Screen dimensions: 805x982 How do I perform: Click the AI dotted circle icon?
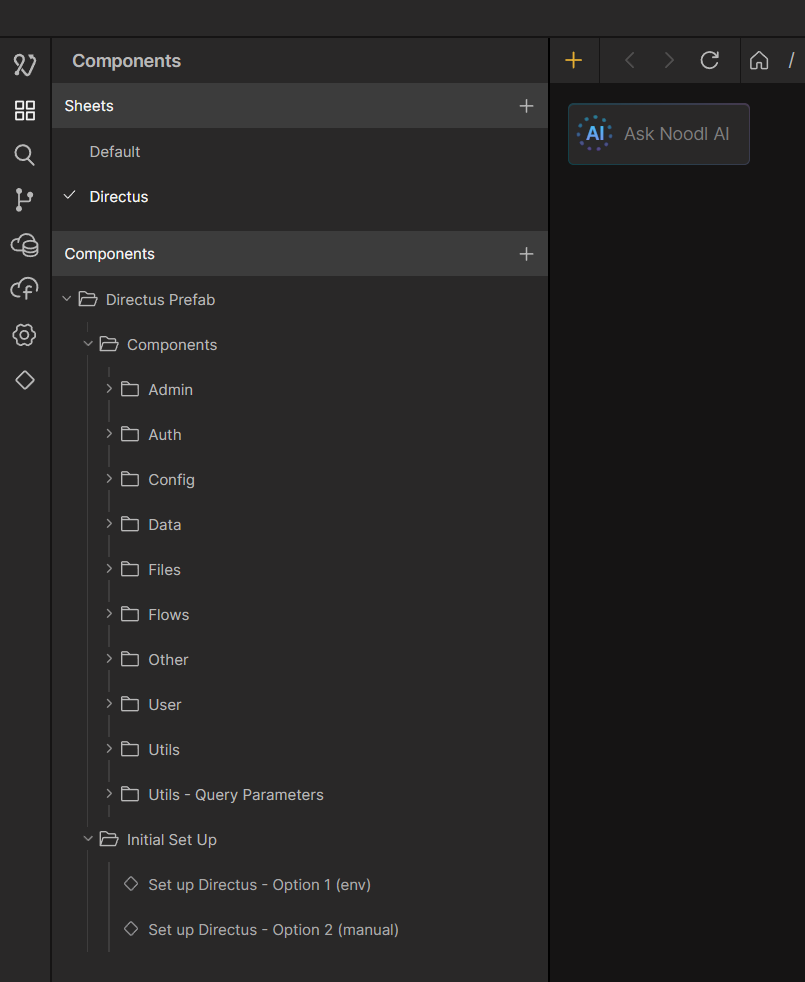pos(595,133)
